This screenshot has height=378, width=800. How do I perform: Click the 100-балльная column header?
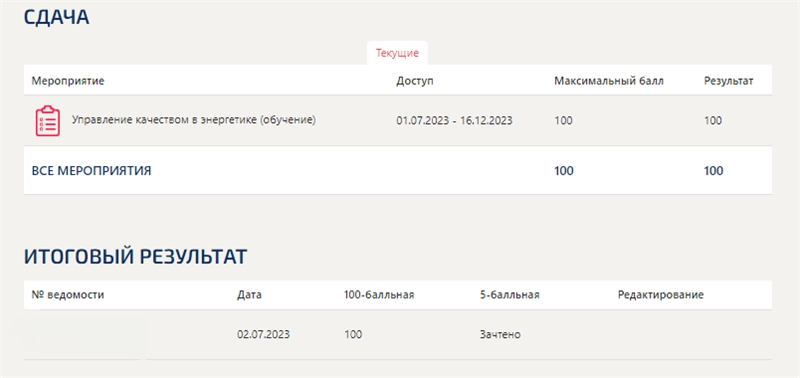379,295
